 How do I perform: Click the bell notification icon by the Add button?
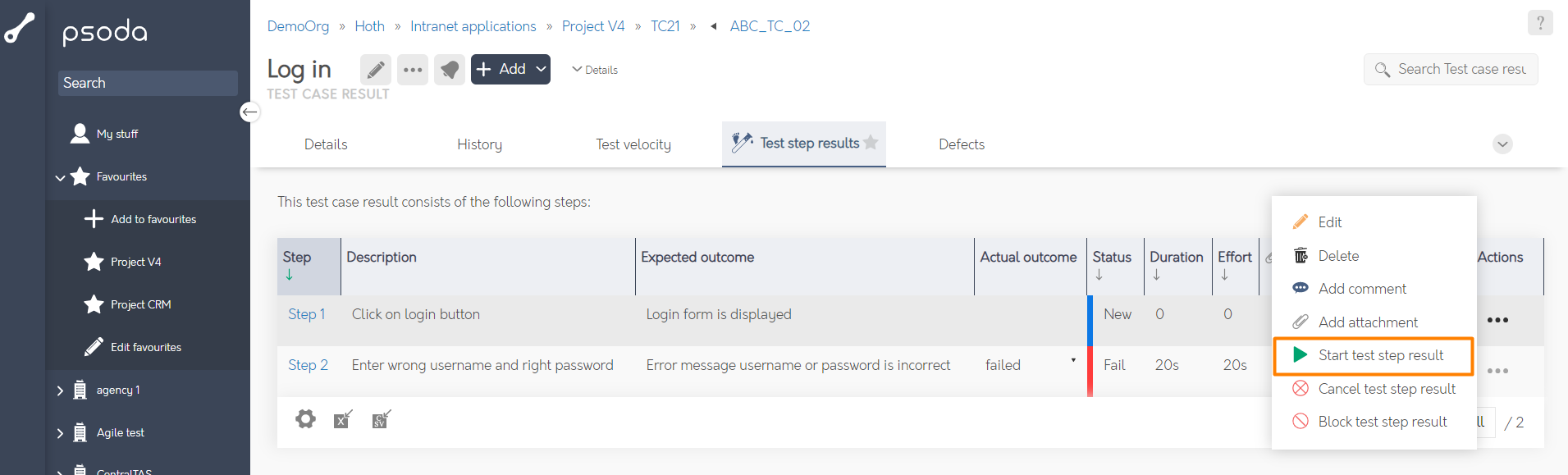(449, 70)
